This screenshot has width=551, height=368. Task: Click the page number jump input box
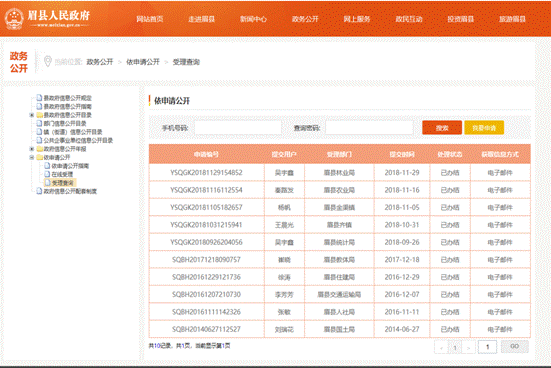487,347
